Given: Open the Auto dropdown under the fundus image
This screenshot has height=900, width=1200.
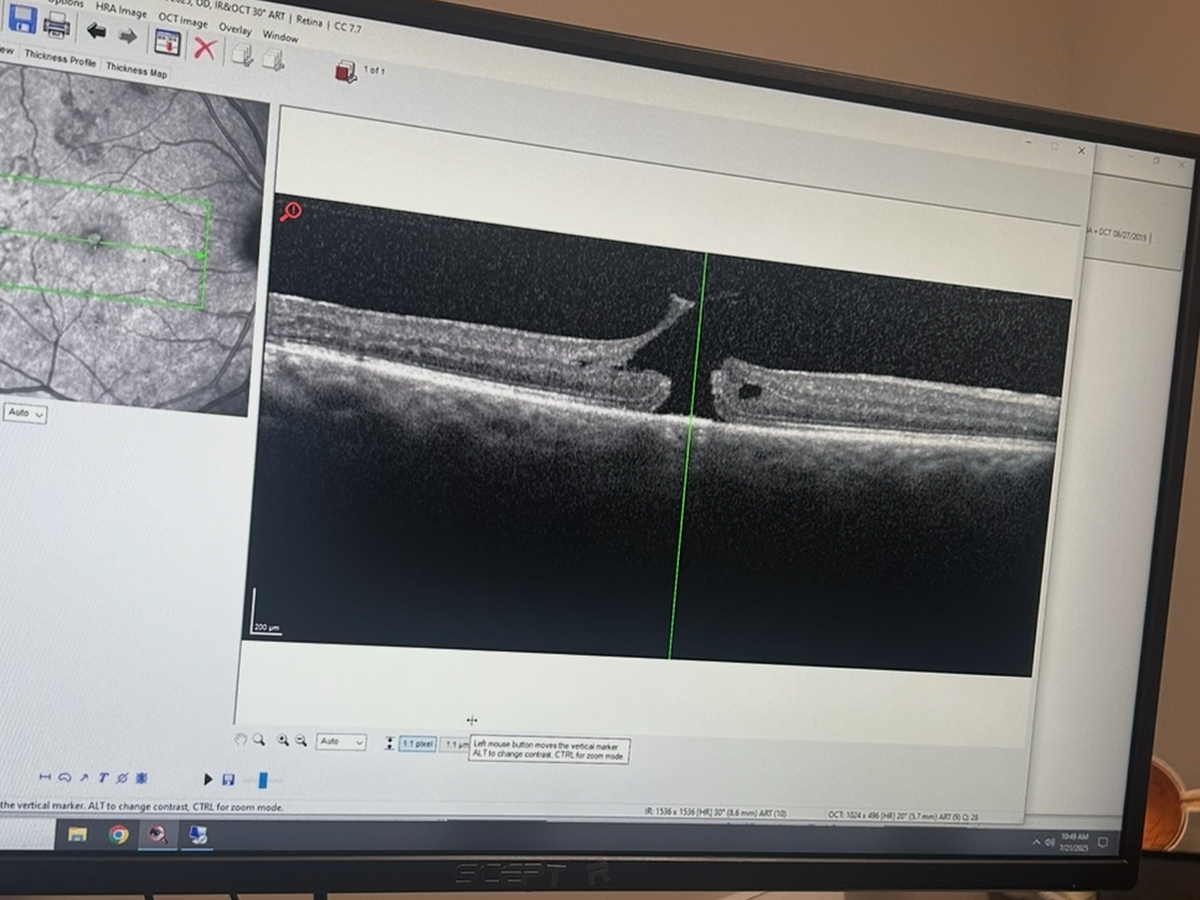Looking at the screenshot, I should coord(25,413).
